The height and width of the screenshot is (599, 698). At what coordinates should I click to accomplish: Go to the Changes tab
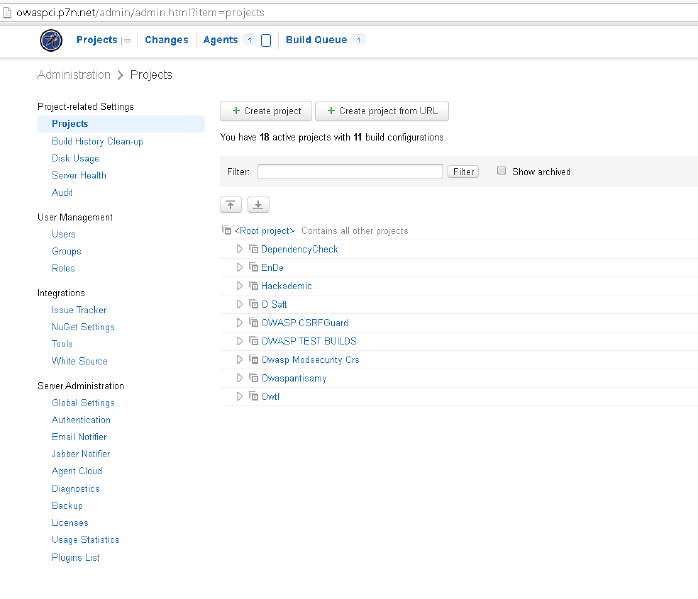pos(166,40)
